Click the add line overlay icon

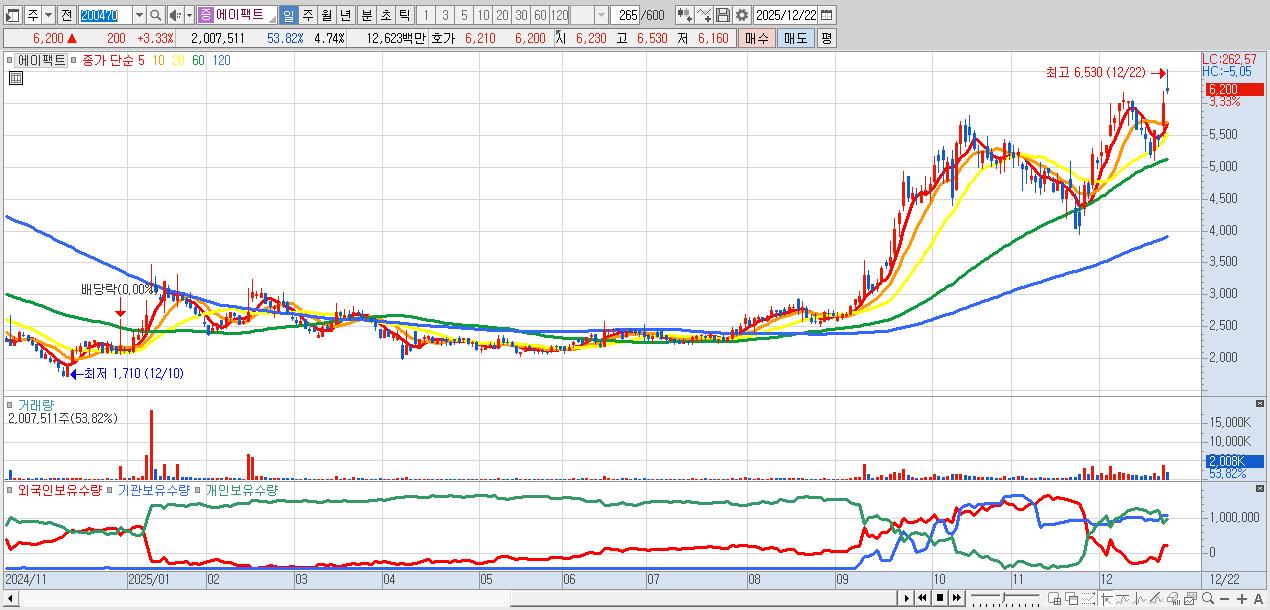(x=703, y=15)
